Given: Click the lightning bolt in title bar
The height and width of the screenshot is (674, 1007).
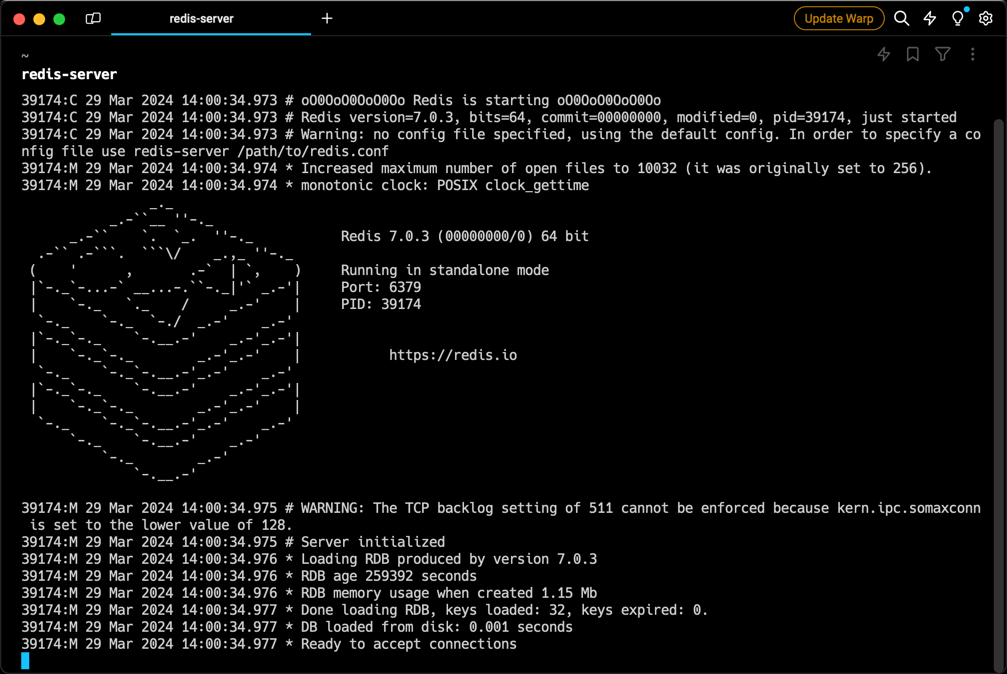Looking at the screenshot, I should pos(930,19).
